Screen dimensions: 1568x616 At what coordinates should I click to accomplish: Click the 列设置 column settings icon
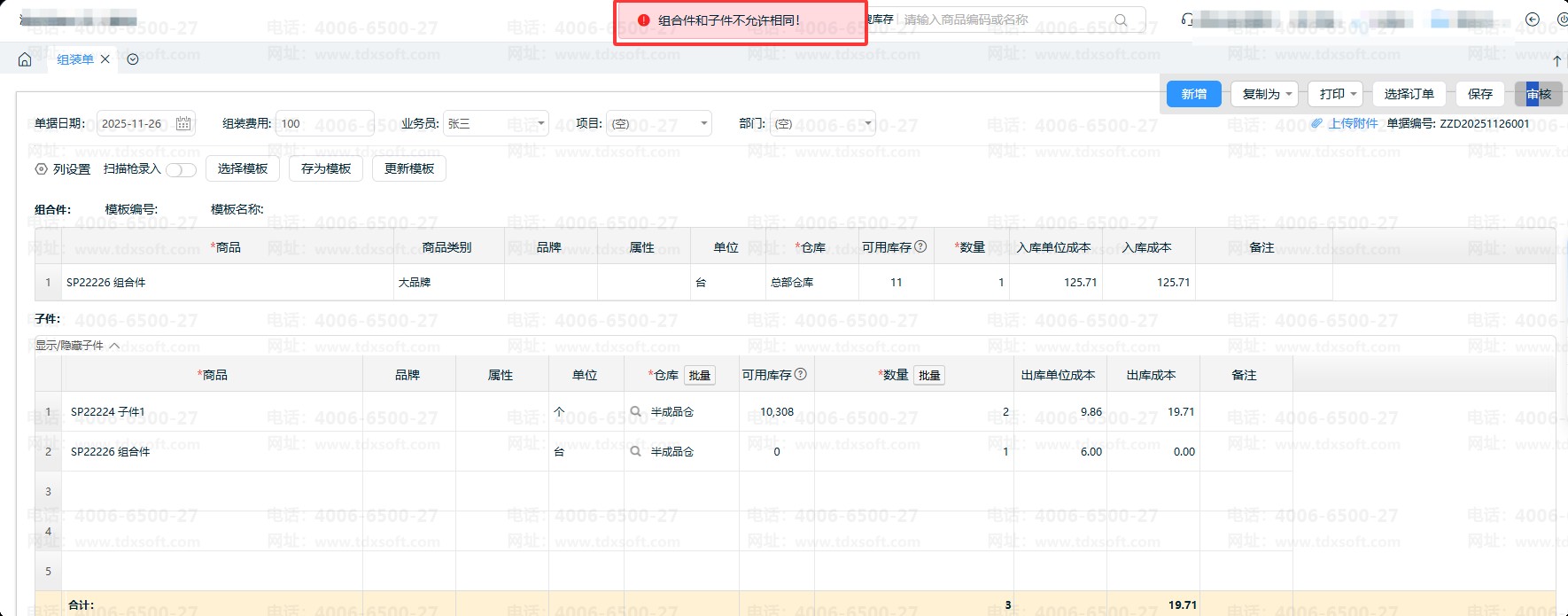(41, 168)
